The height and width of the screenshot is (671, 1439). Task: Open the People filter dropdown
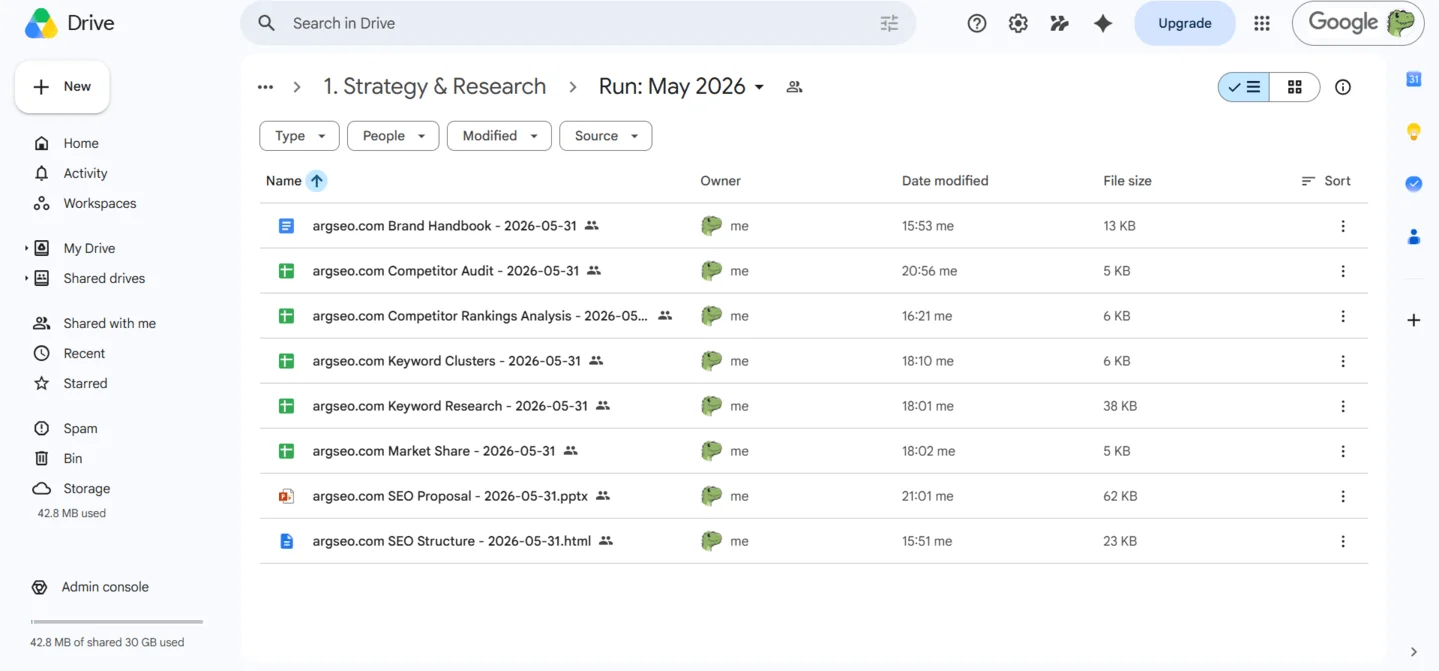pyautogui.click(x=393, y=136)
